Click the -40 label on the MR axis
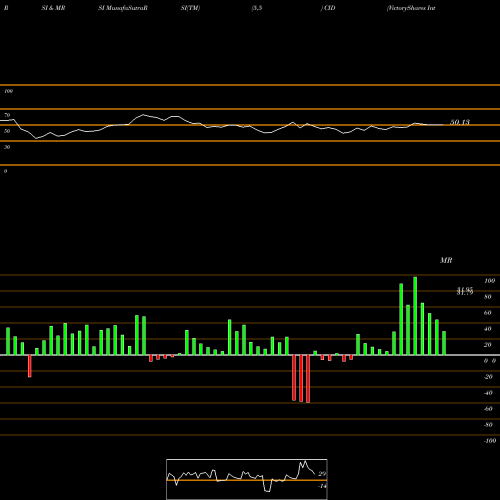 pyautogui.click(x=488, y=393)
